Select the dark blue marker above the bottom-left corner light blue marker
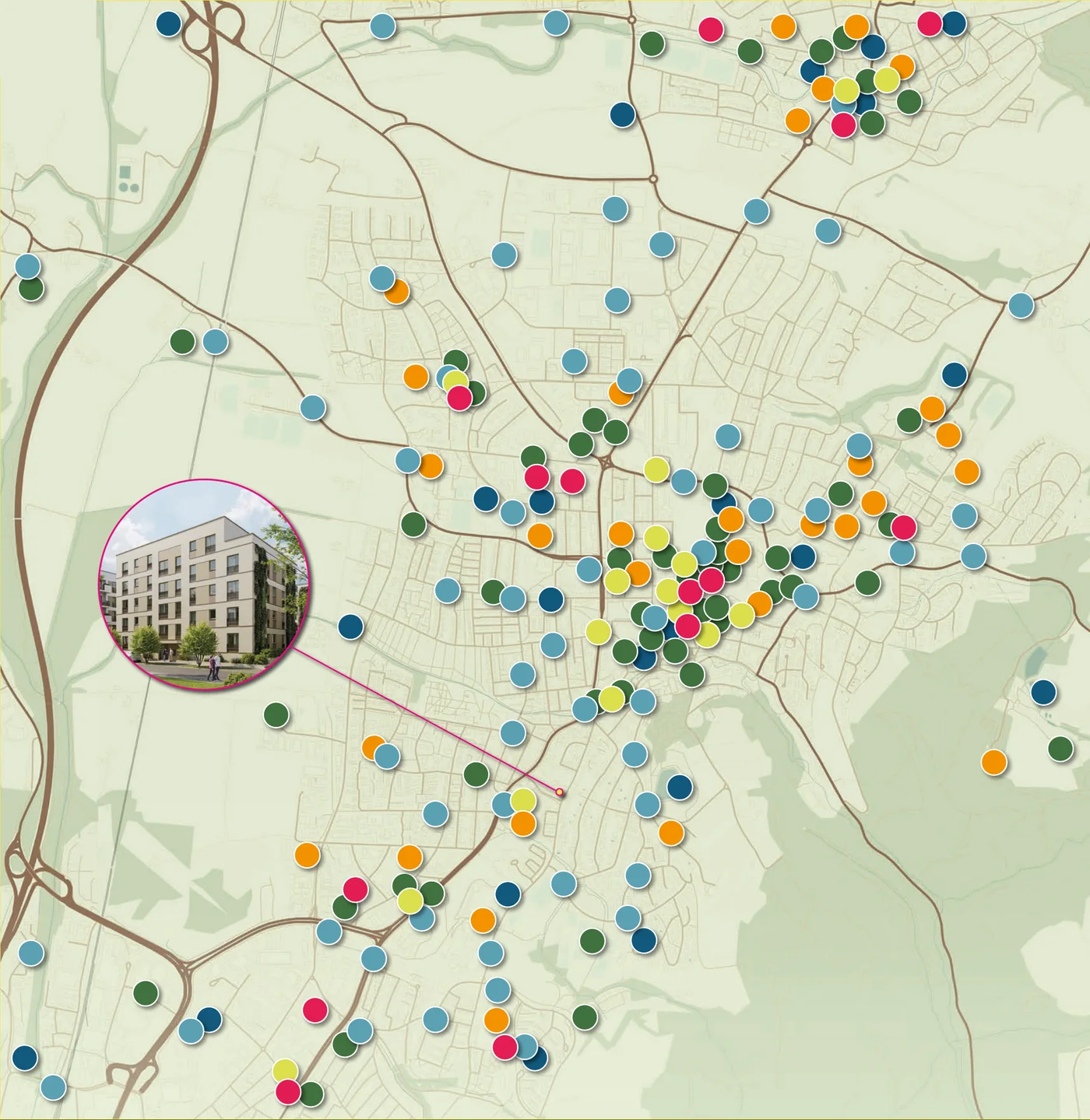The width and height of the screenshot is (1090, 1120). 25,1058
